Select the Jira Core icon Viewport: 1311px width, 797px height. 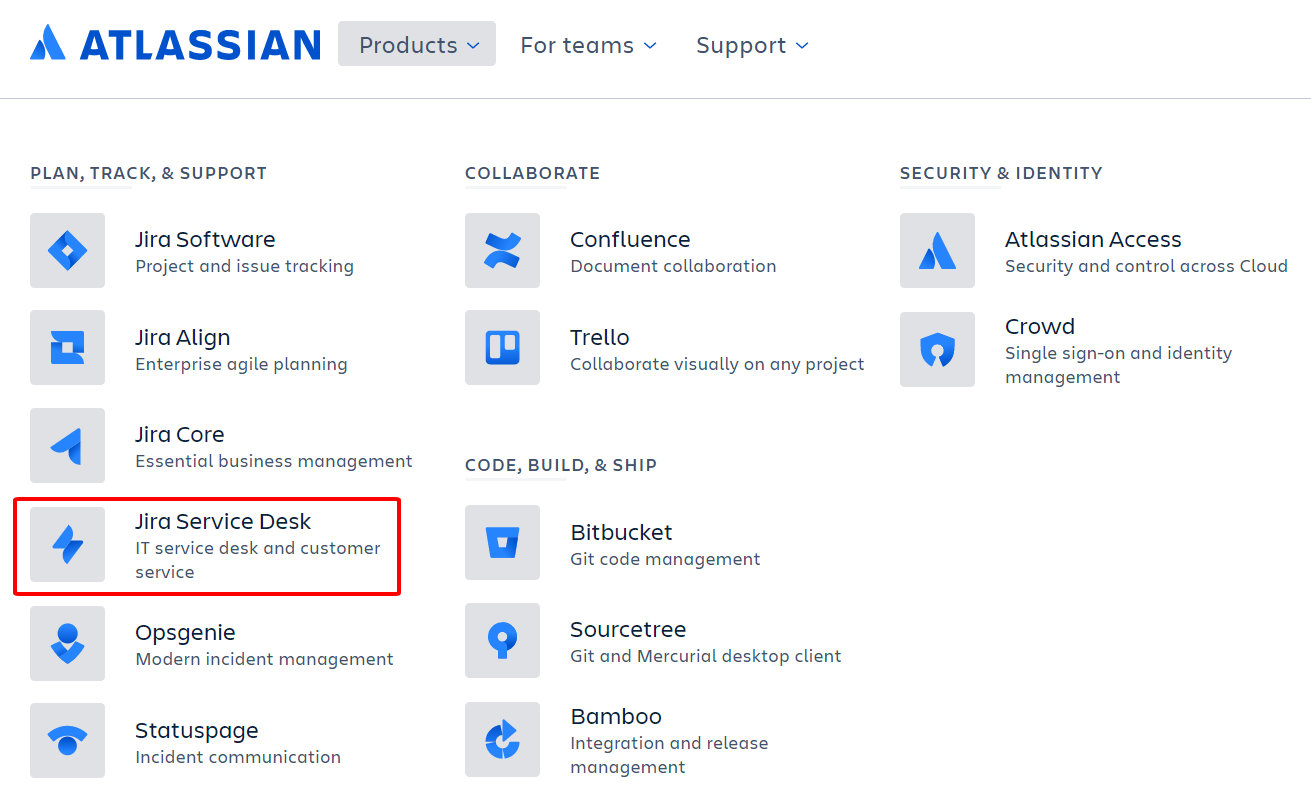click(x=67, y=445)
